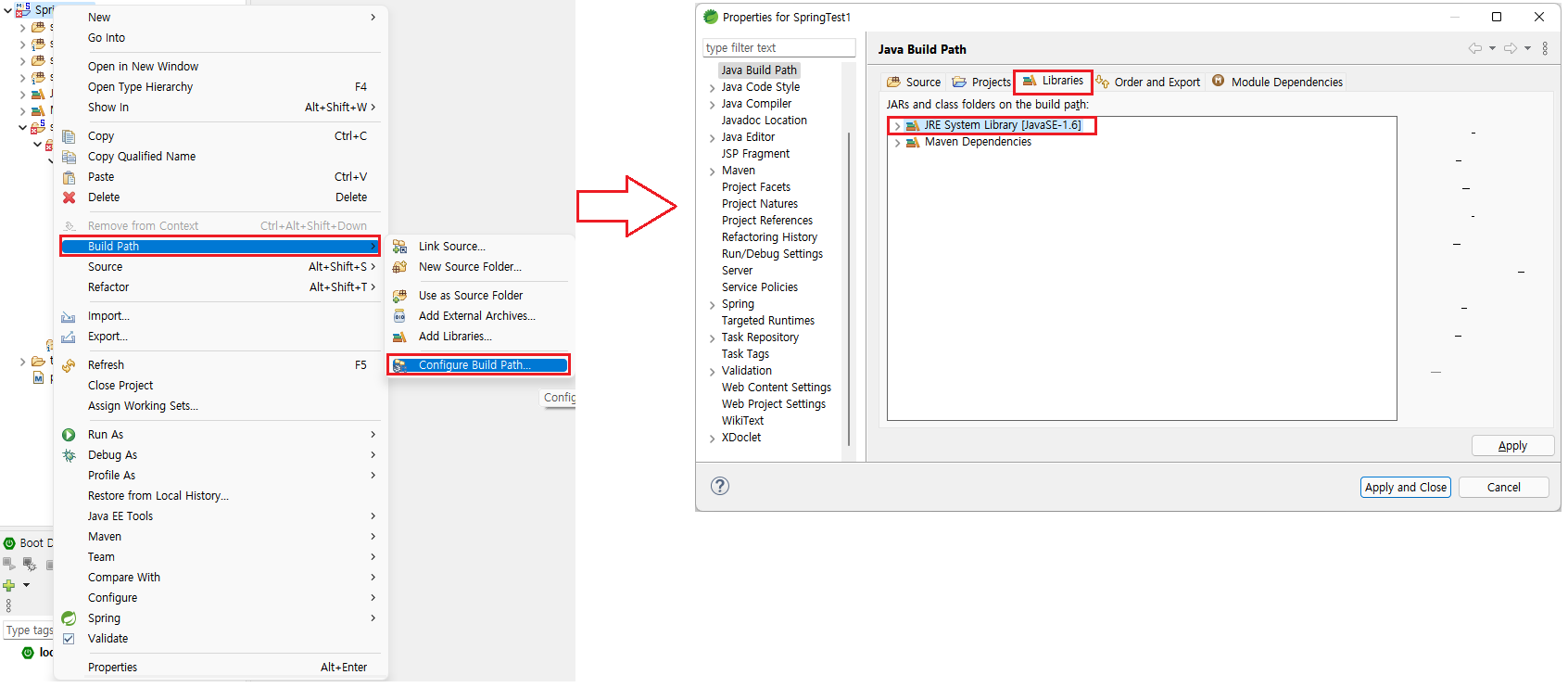
Task: Expand the Java Compiler tree node
Action: click(x=712, y=105)
